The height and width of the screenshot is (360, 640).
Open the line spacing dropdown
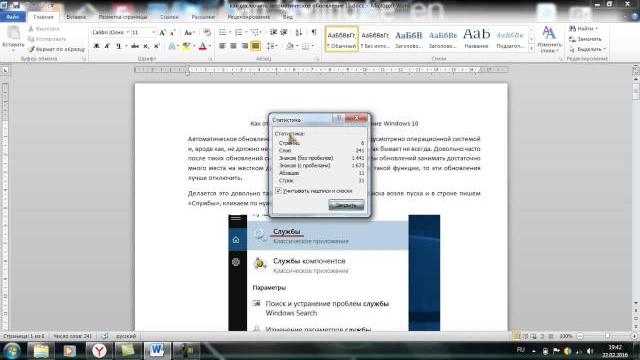[x=271, y=46]
